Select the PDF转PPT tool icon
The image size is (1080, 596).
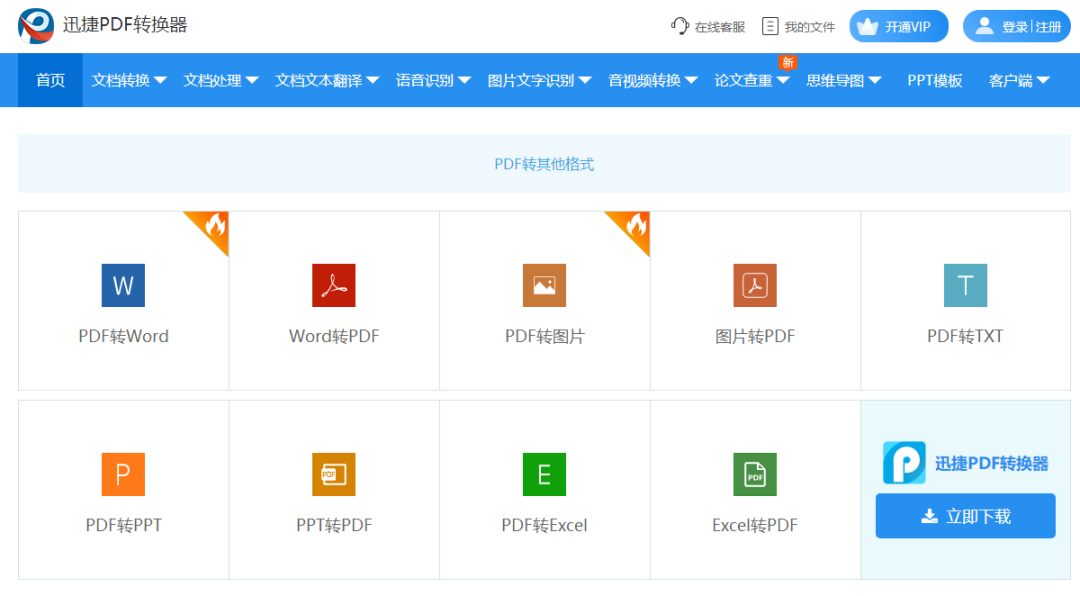coord(122,474)
